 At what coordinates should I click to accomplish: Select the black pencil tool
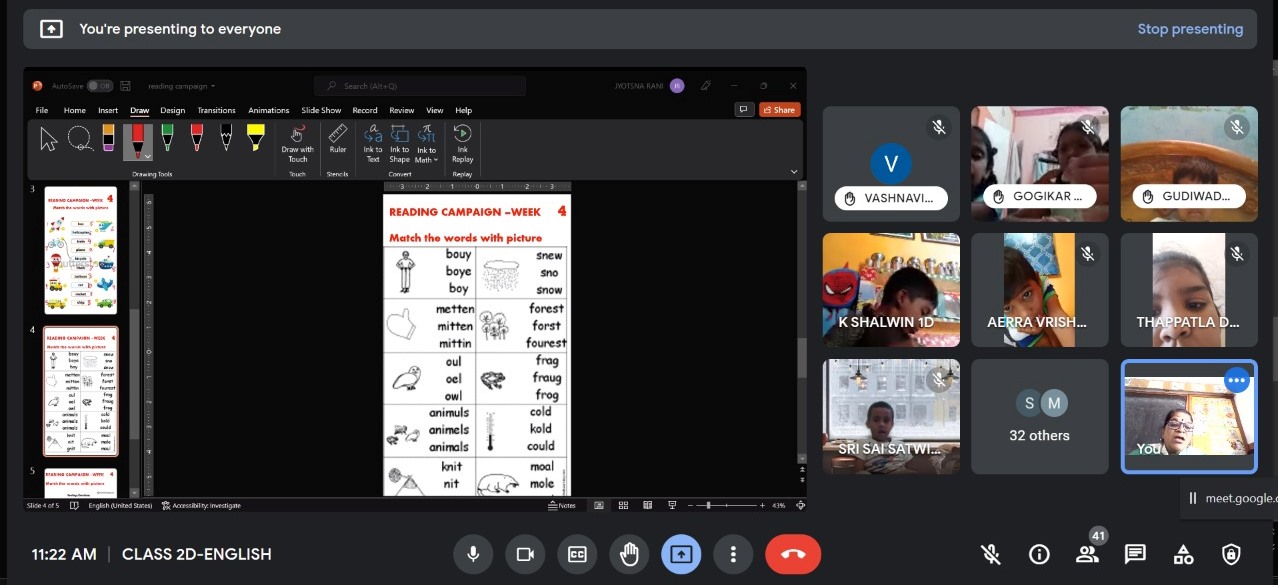[226, 138]
